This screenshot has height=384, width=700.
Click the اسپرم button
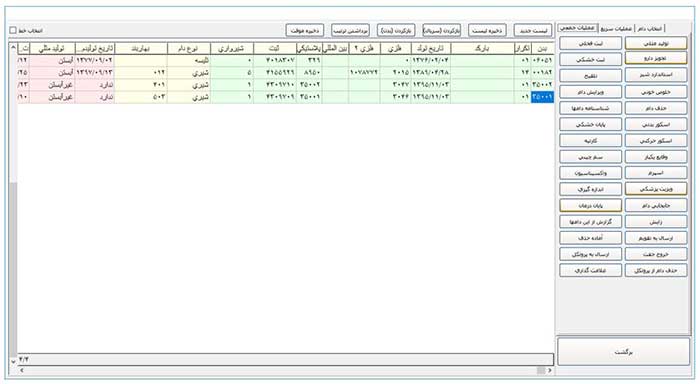click(656, 173)
